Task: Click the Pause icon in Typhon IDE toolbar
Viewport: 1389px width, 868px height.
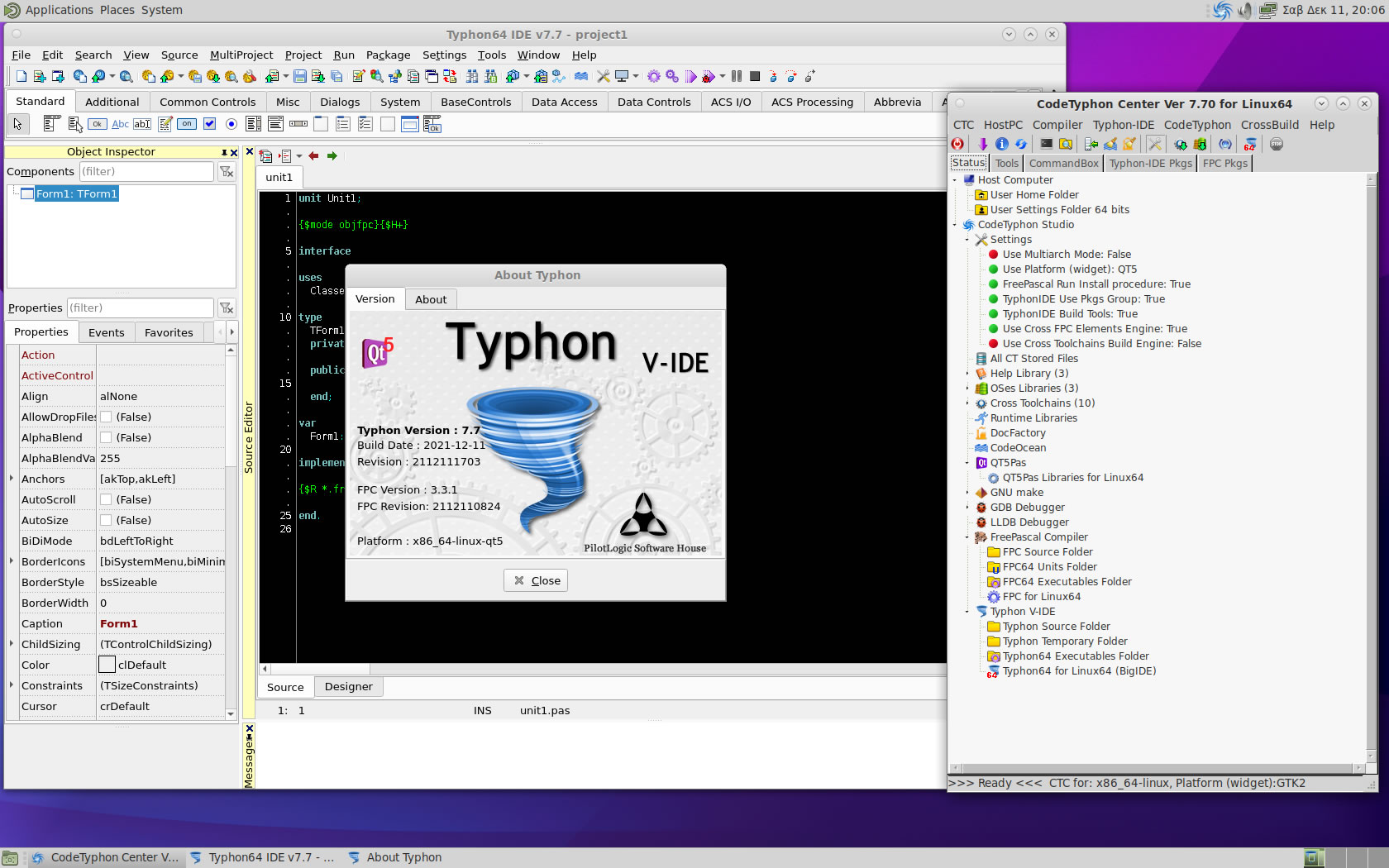Action: (737, 76)
